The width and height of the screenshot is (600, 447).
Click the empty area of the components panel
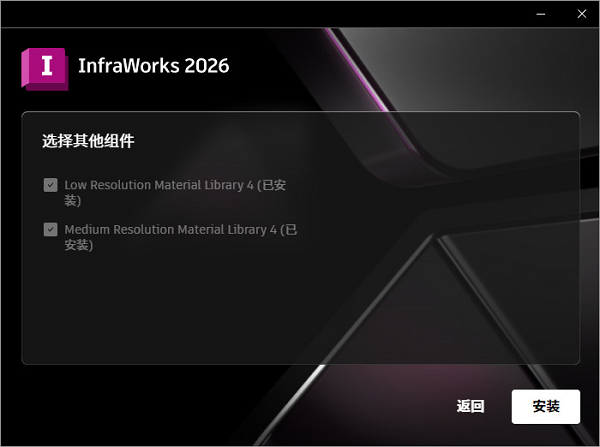(300, 310)
